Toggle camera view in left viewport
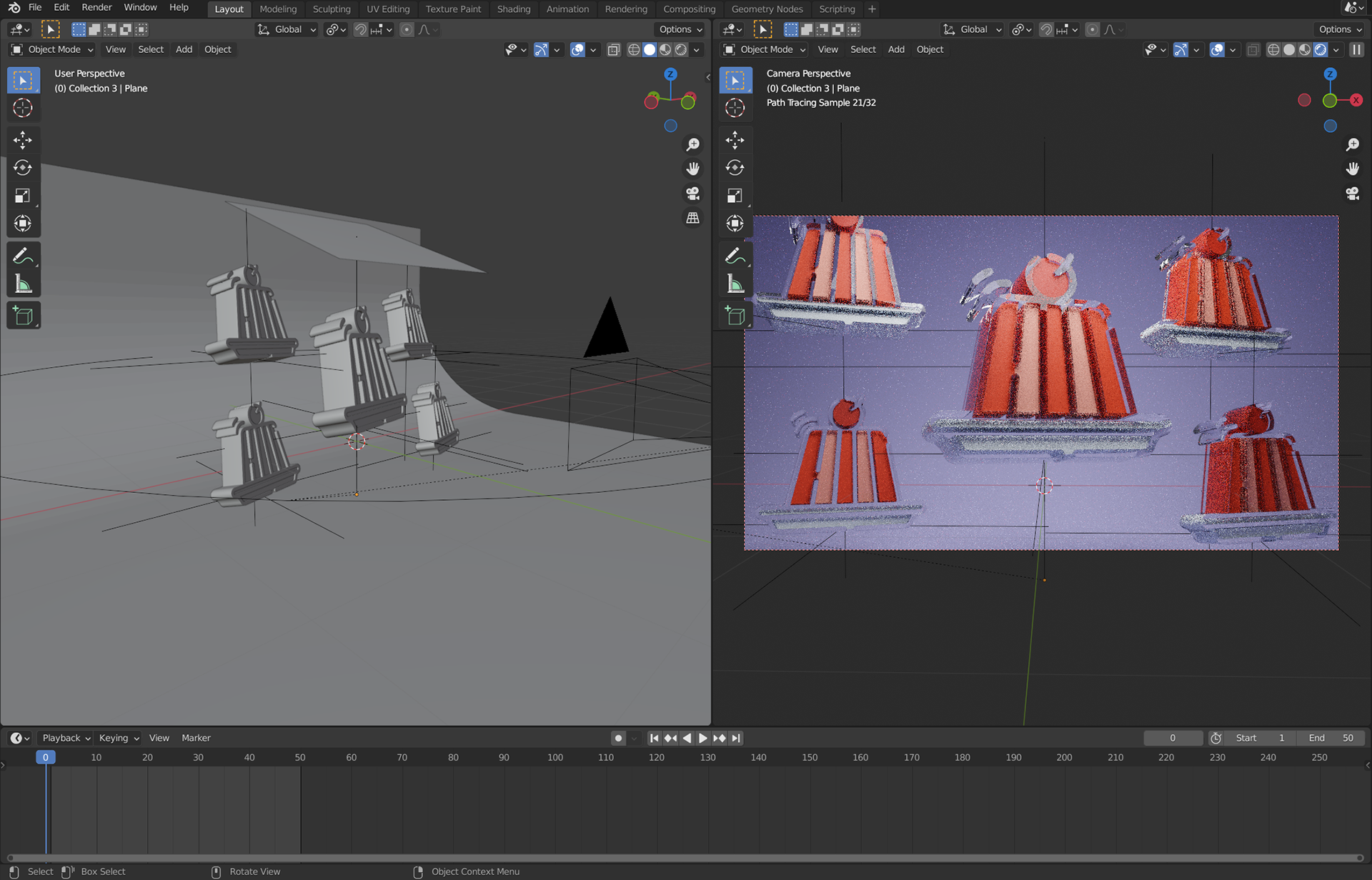This screenshot has height=880, width=1372. [x=692, y=194]
